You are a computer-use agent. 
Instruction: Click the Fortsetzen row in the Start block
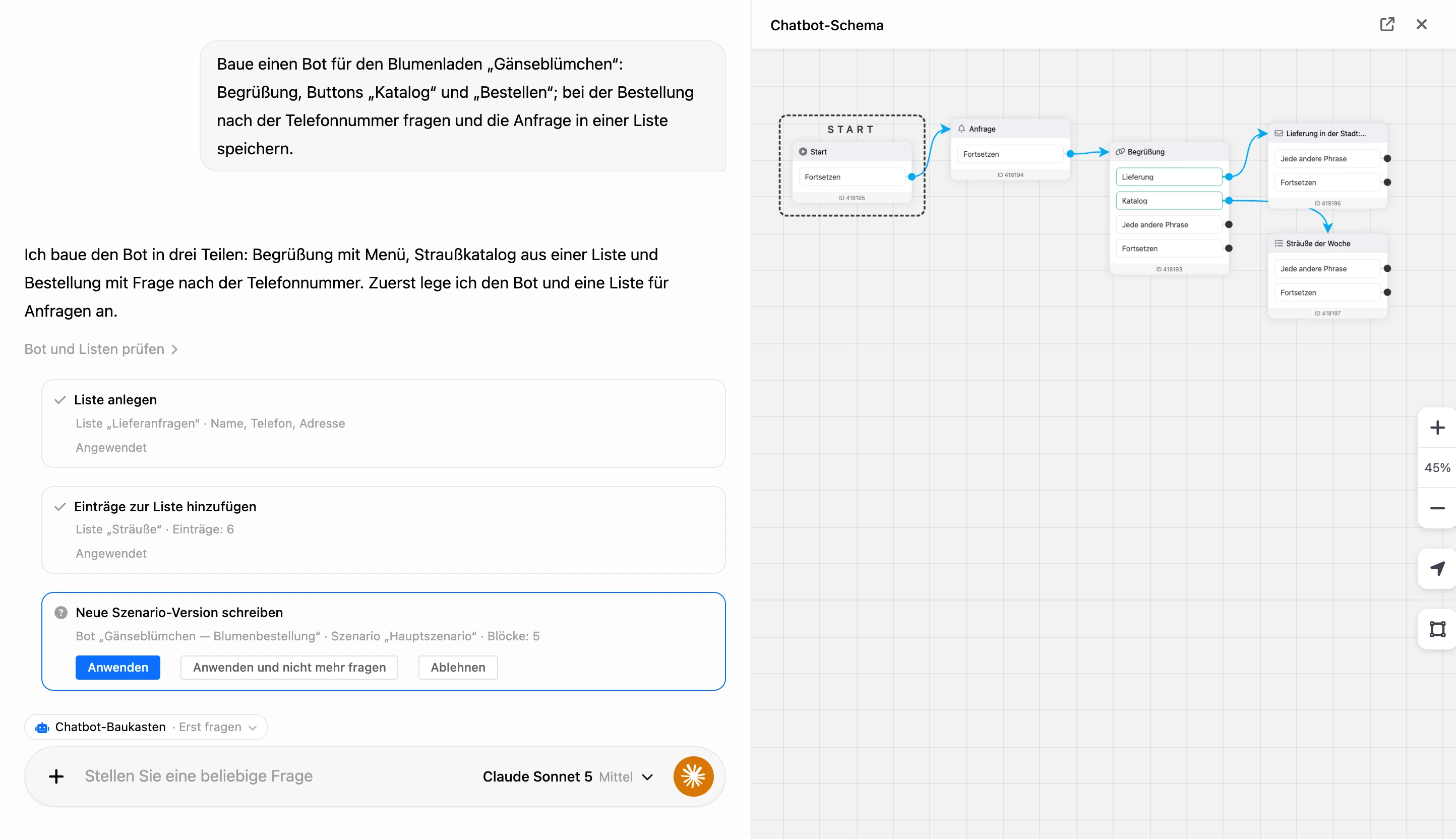click(852, 177)
